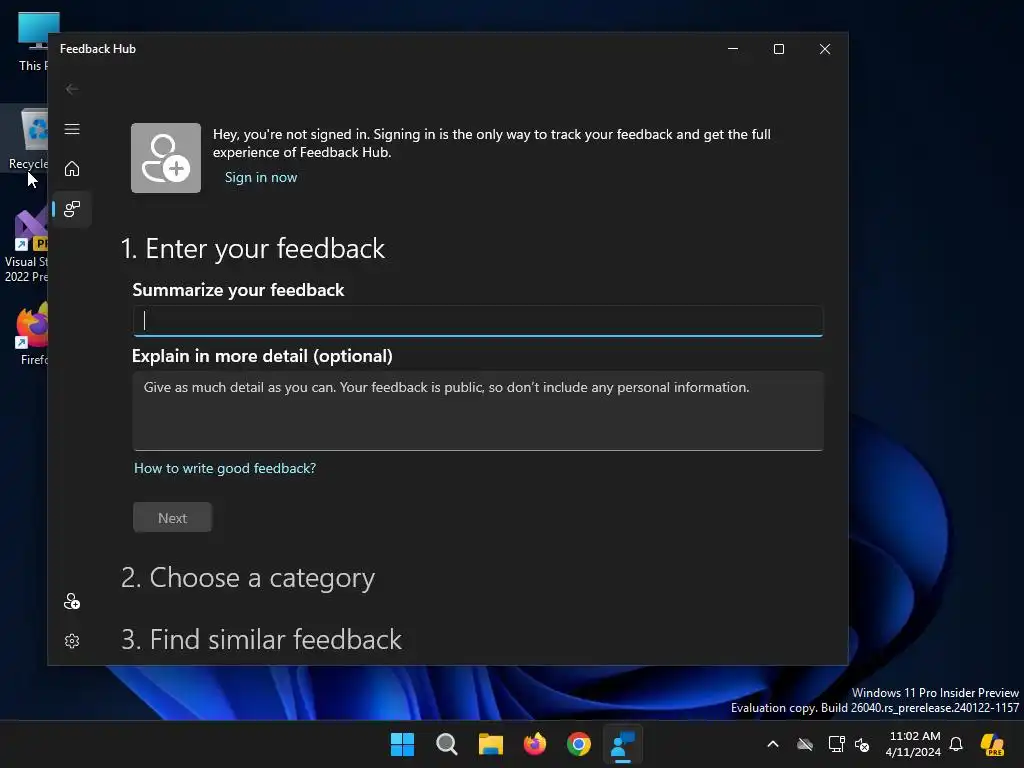Minimize the Feedback Hub window

pyautogui.click(x=733, y=49)
